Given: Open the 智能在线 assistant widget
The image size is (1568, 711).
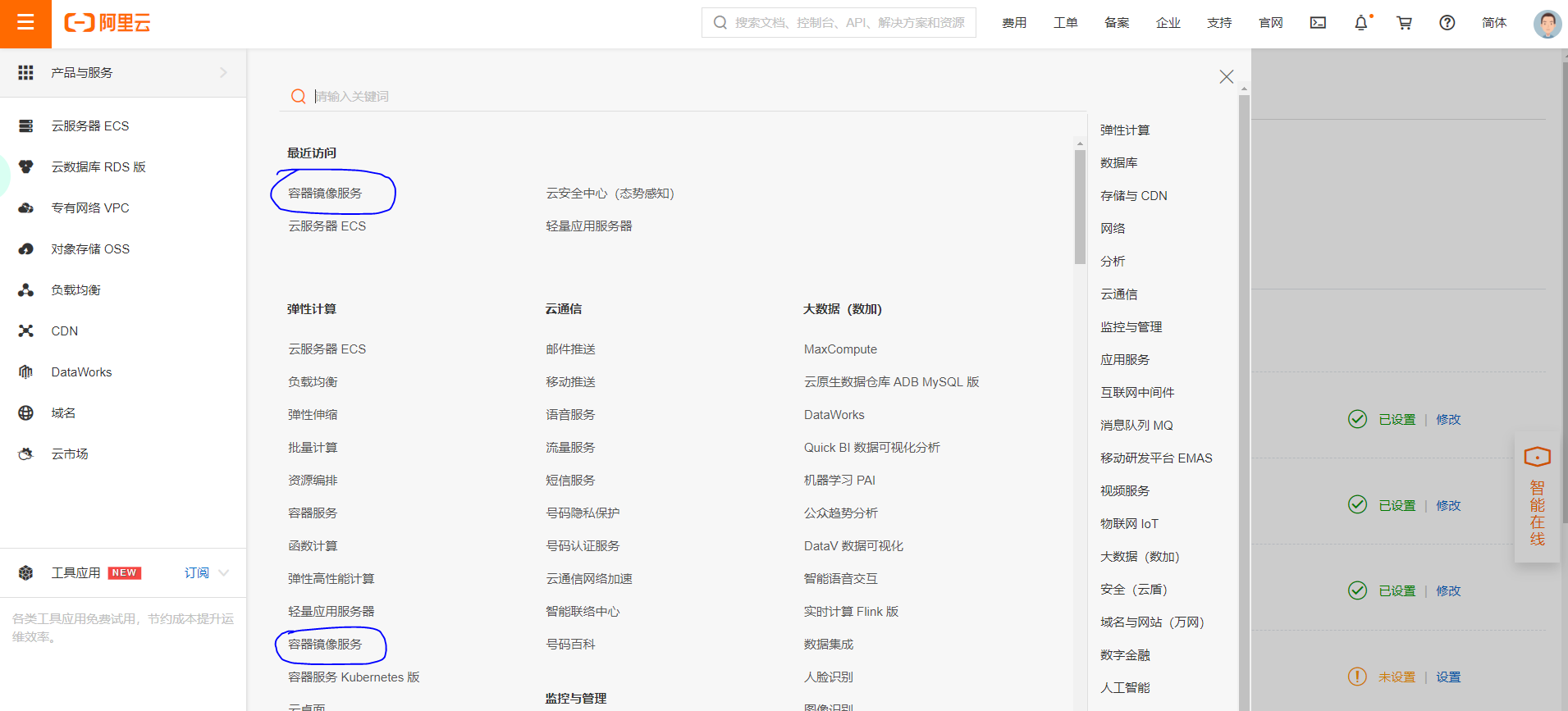Looking at the screenshot, I should click(1537, 497).
